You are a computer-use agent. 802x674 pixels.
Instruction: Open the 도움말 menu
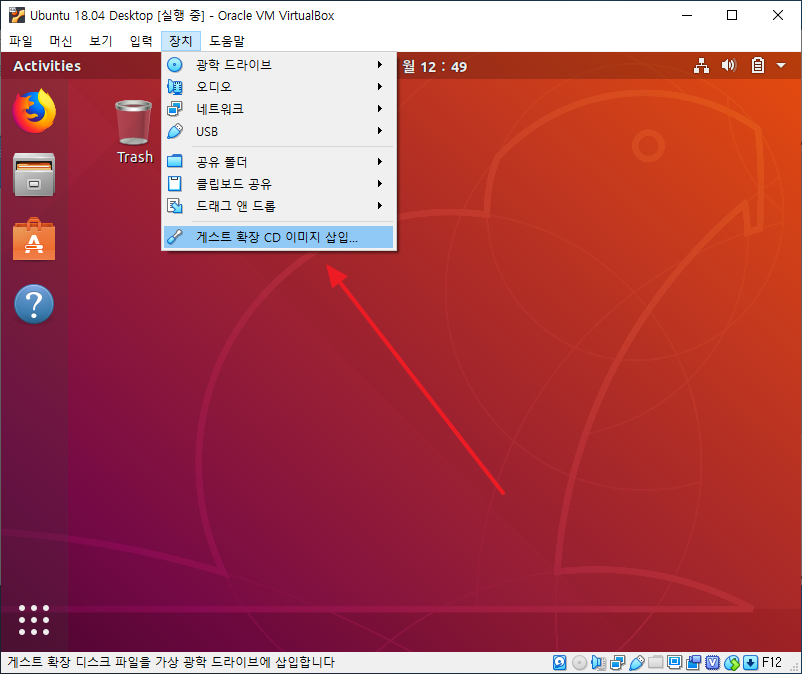[x=227, y=41]
